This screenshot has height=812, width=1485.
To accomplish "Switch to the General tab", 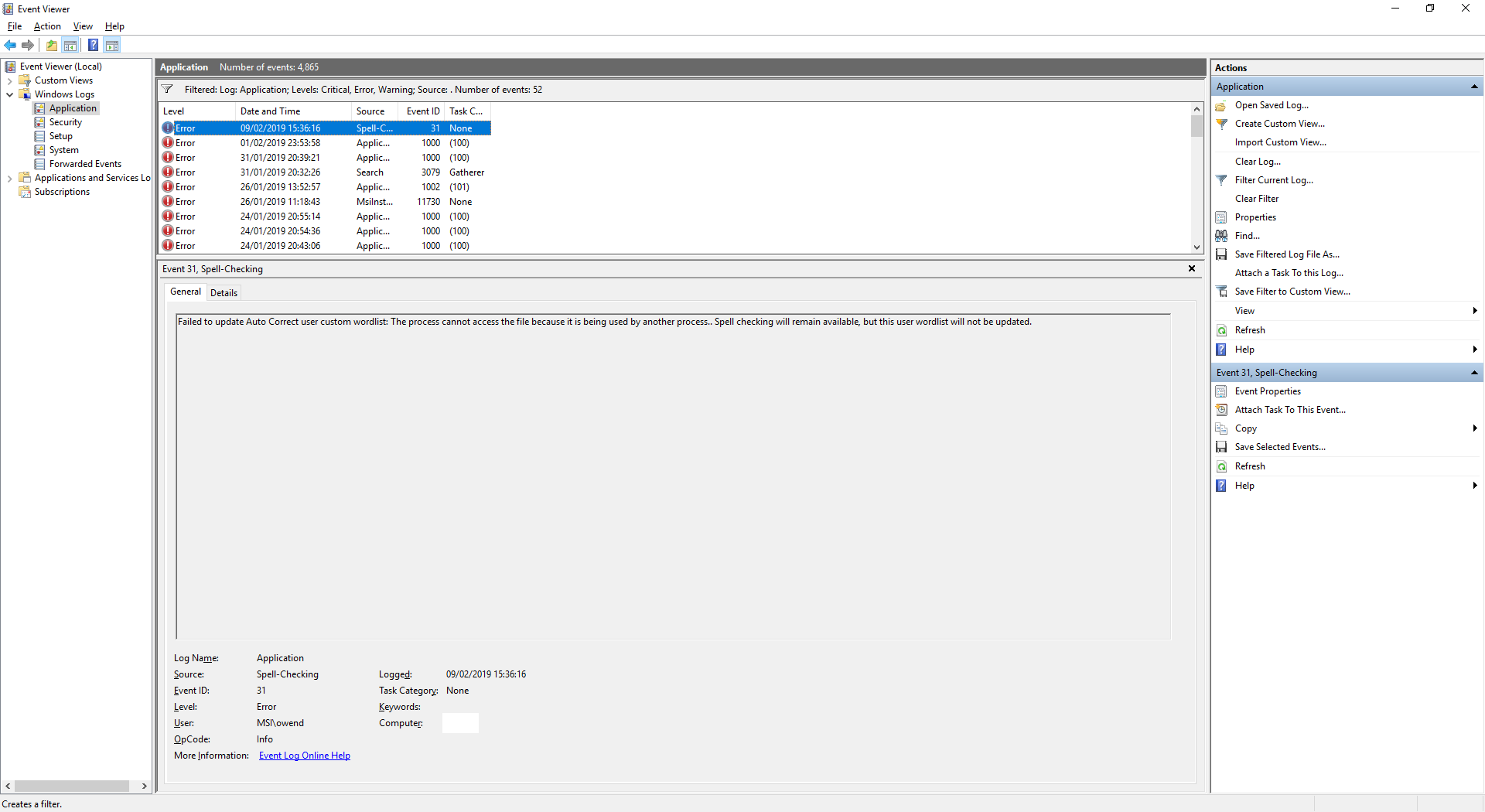I will point(186,292).
